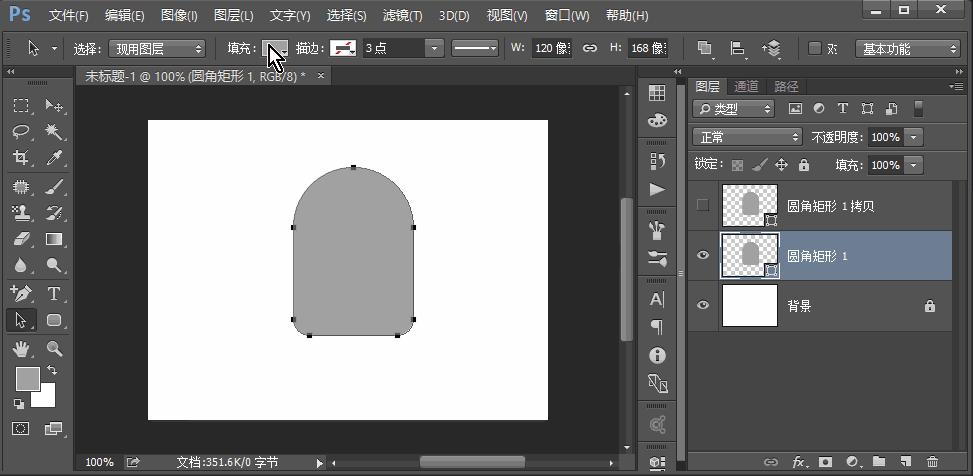973x476 pixels.
Task: Open the 不透明度 percentage dropdown arrow
Action: 914,137
